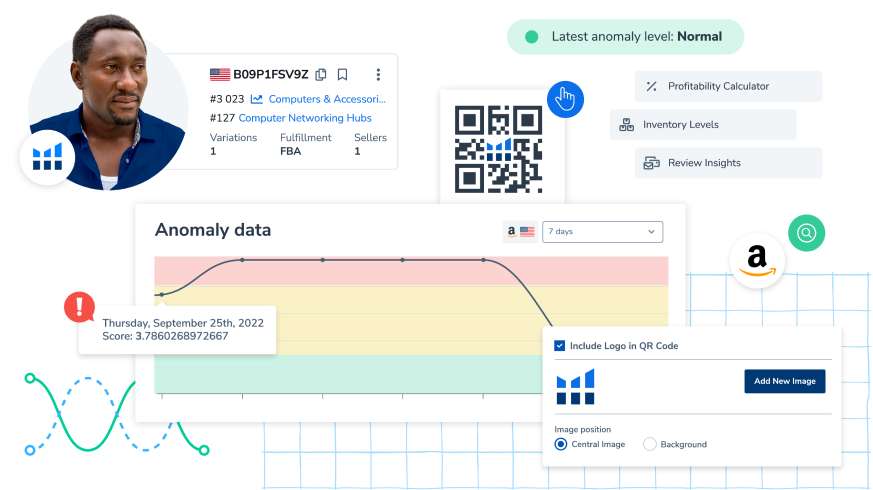The image size is (873, 490).
Task: Open the Amazon US marketplace selector
Action: (x=519, y=232)
